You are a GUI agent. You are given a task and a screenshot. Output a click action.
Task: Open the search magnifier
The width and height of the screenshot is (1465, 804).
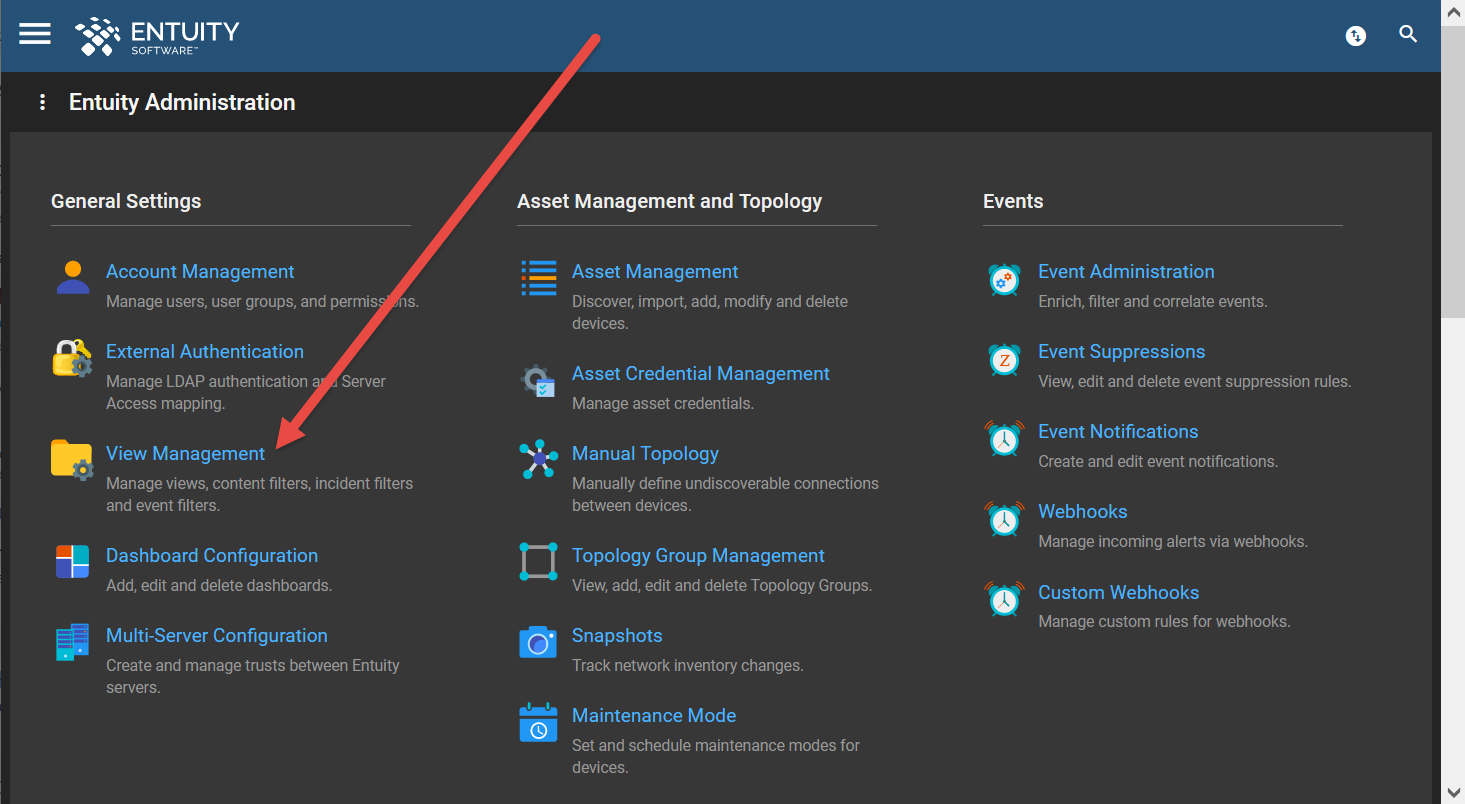click(x=1408, y=35)
